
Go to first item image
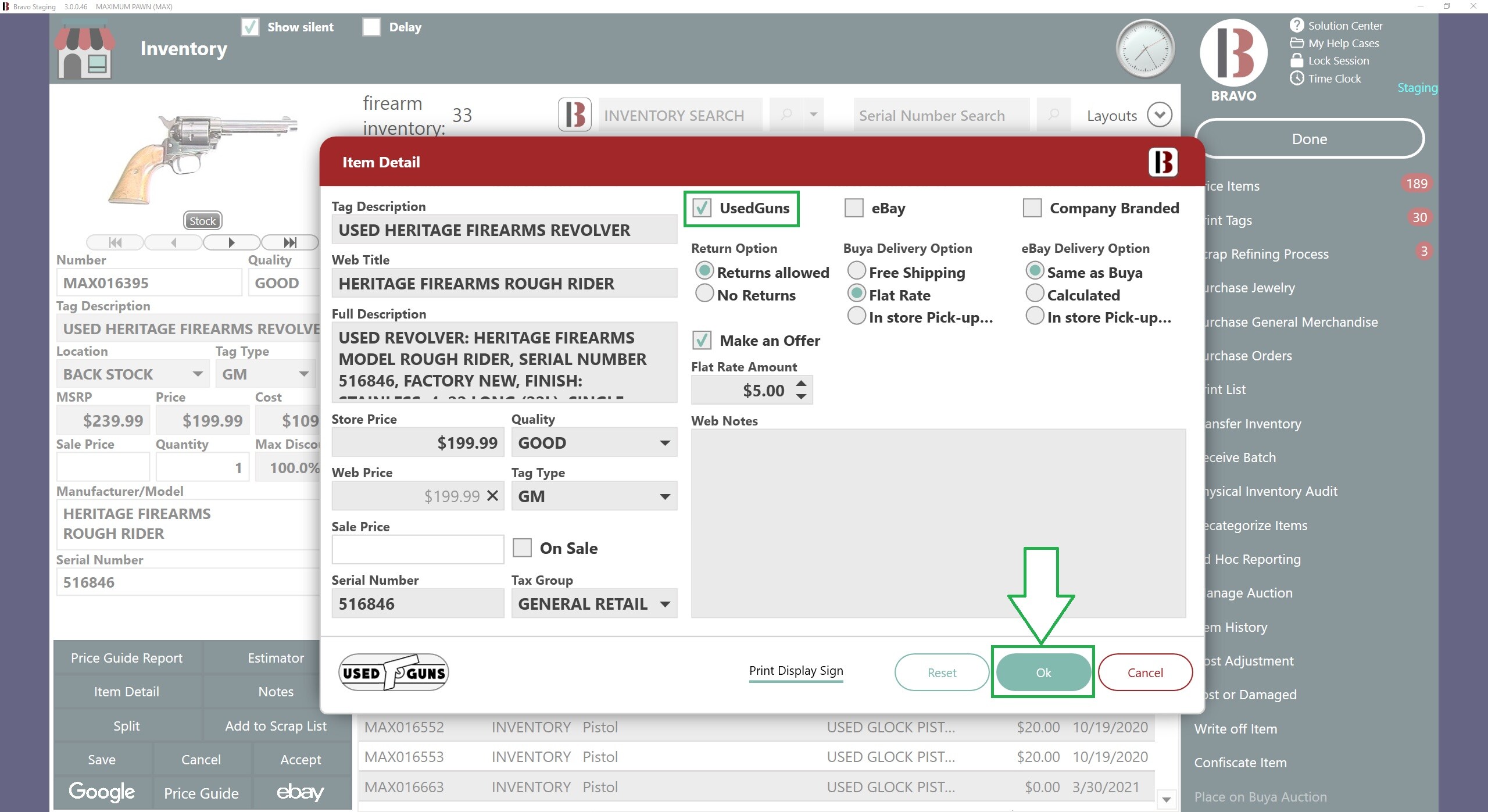pyautogui.click(x=115, y=242)
